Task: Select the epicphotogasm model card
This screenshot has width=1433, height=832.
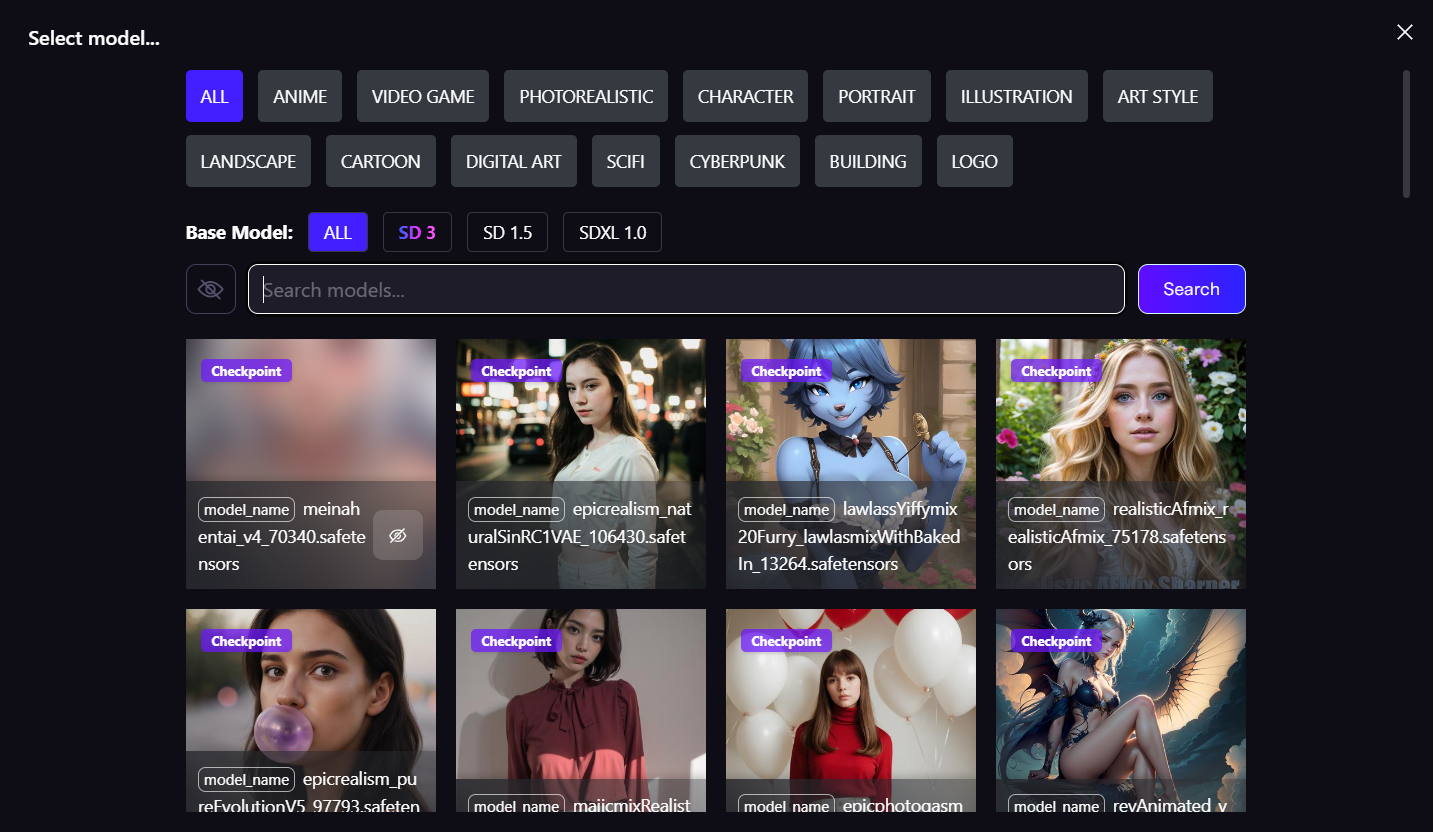Action: click(x=851, y=710)
